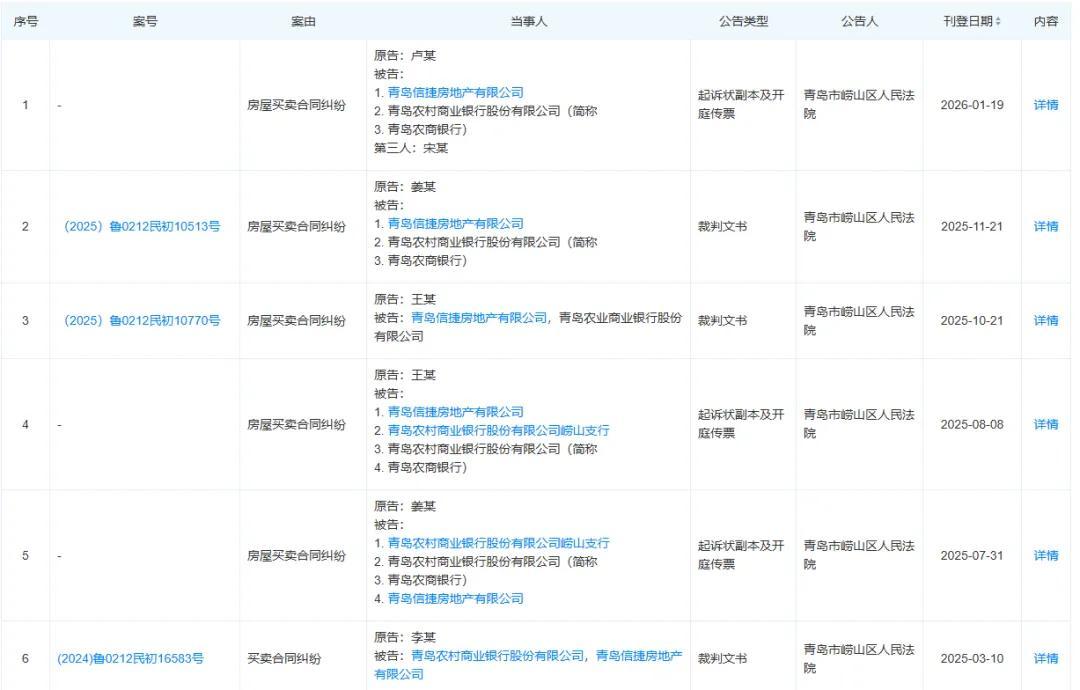Click 买卖合同纠纷 cell in row 6
Viewport: 1080px width, 690px height.
284,658
